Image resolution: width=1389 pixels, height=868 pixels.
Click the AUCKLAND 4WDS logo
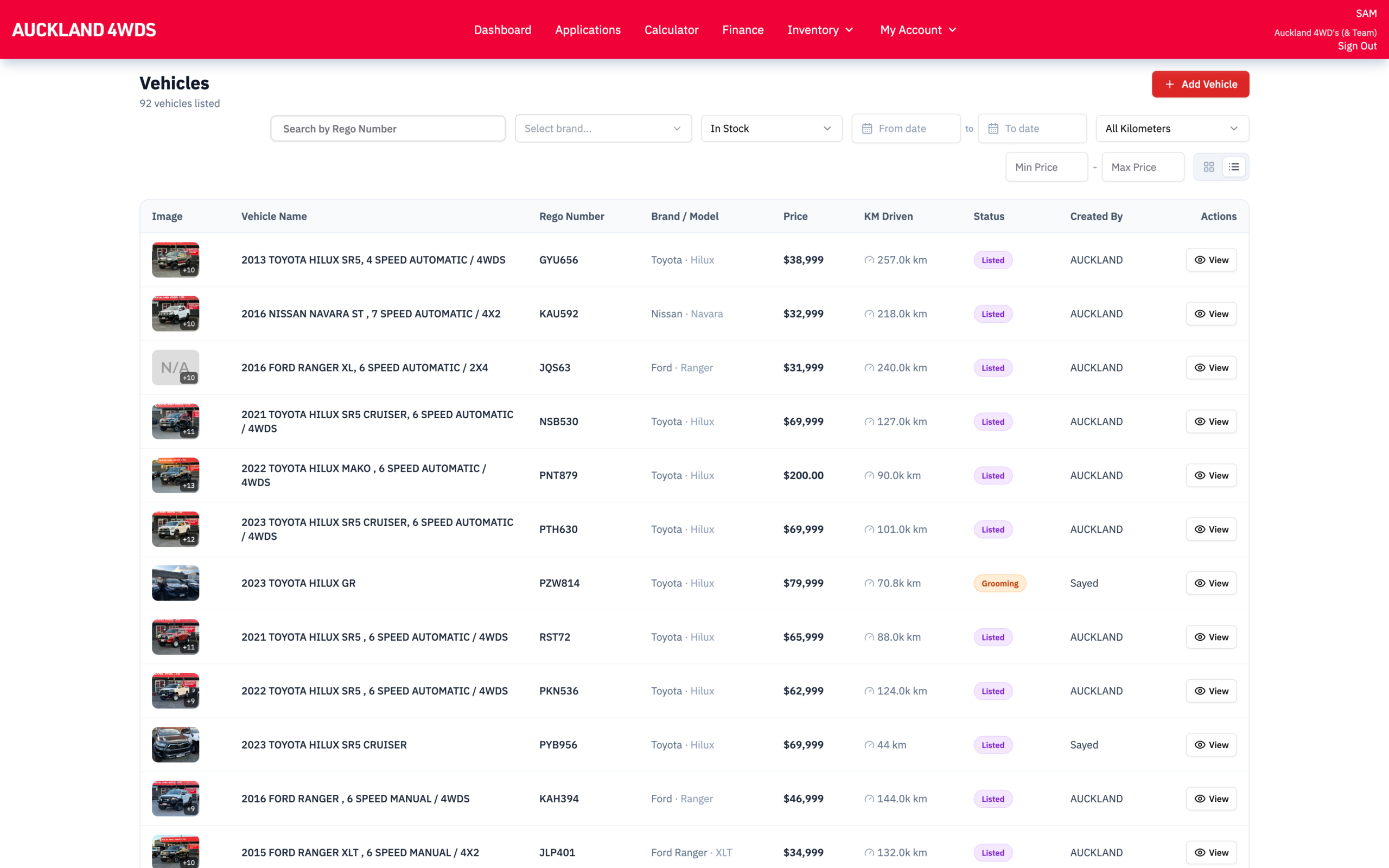[84, 30]
